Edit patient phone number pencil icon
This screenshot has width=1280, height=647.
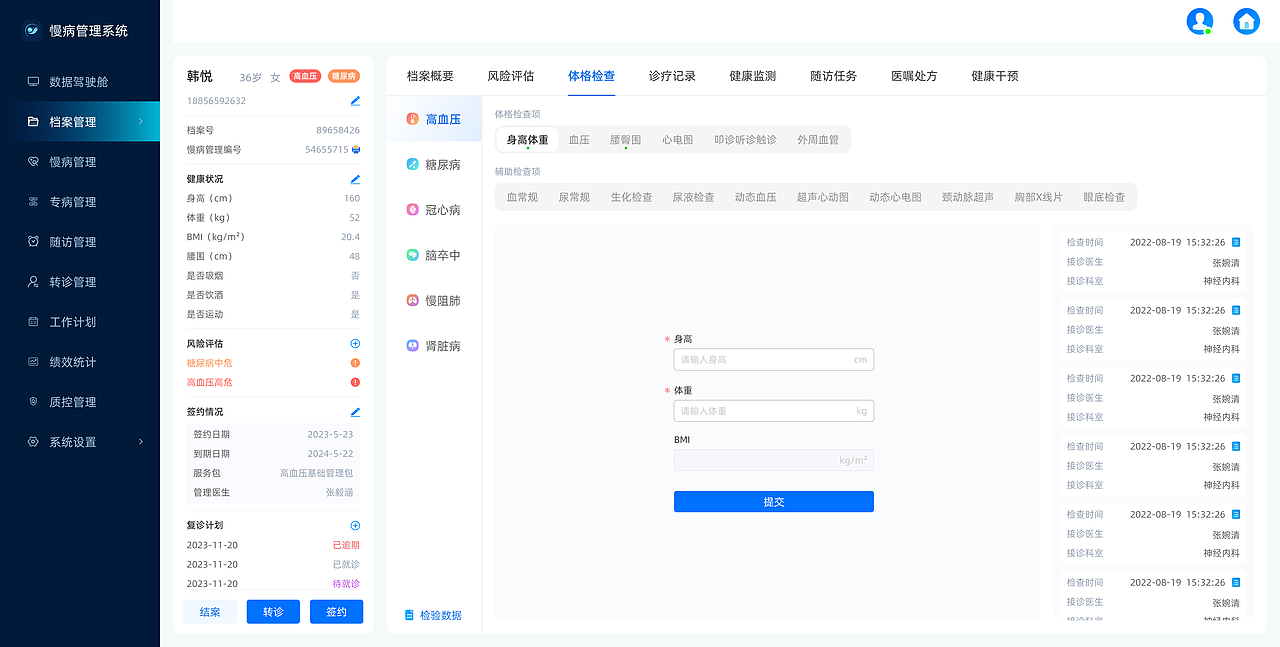[x=355, y=101]
